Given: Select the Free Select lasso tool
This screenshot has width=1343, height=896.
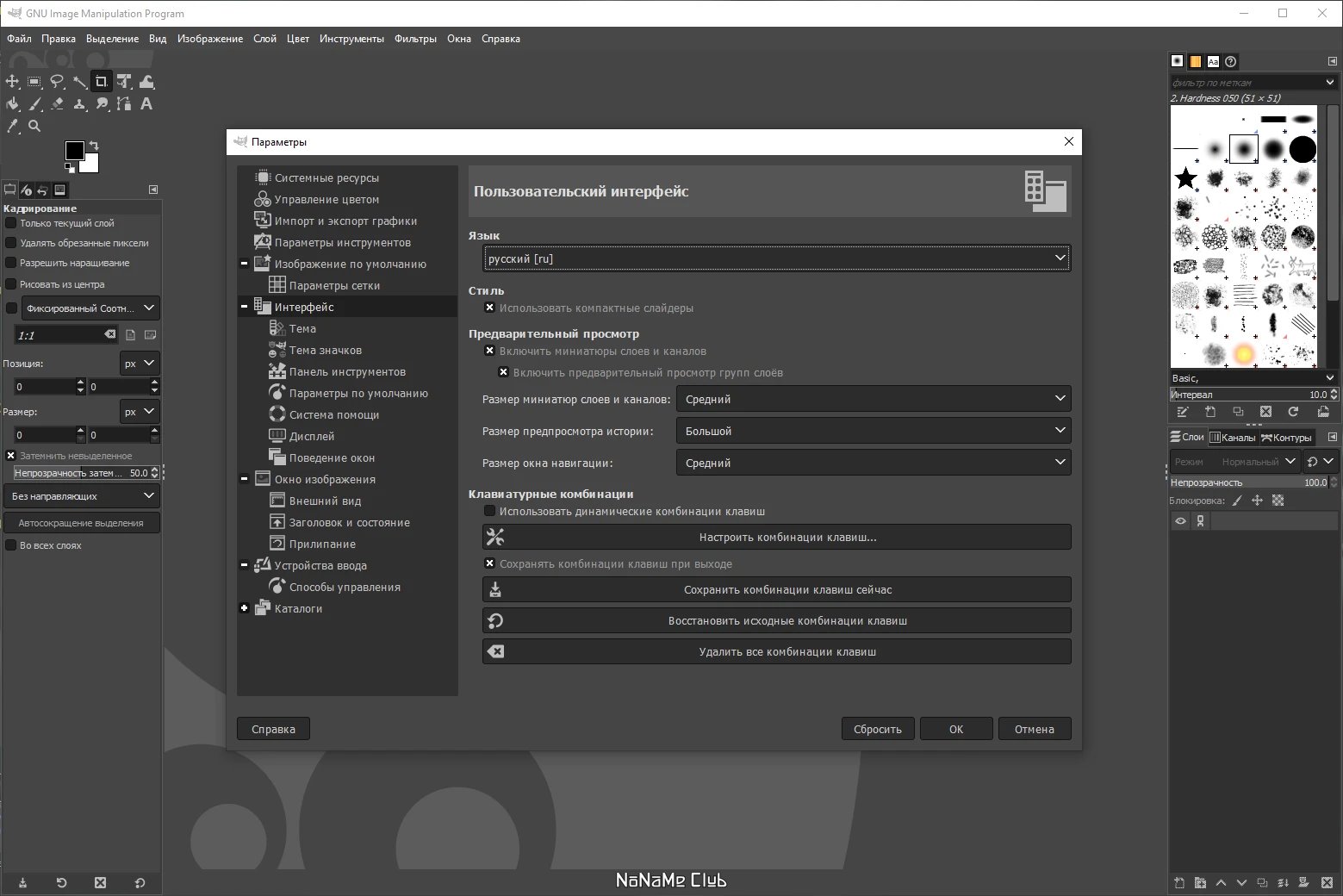Looking at the screenshot, I should pos(57,82).
